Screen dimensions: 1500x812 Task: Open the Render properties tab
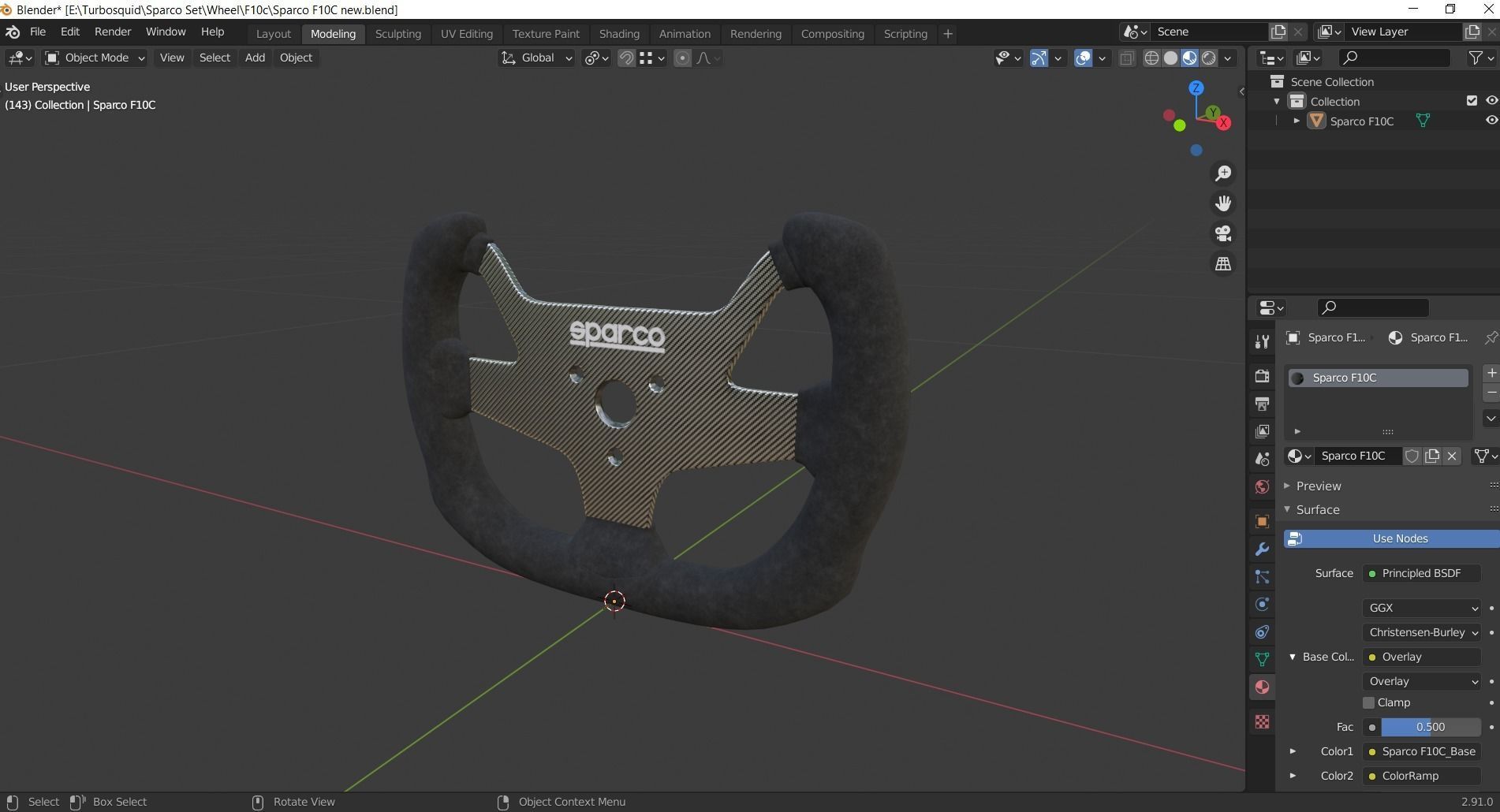(x=1262, y=376)
